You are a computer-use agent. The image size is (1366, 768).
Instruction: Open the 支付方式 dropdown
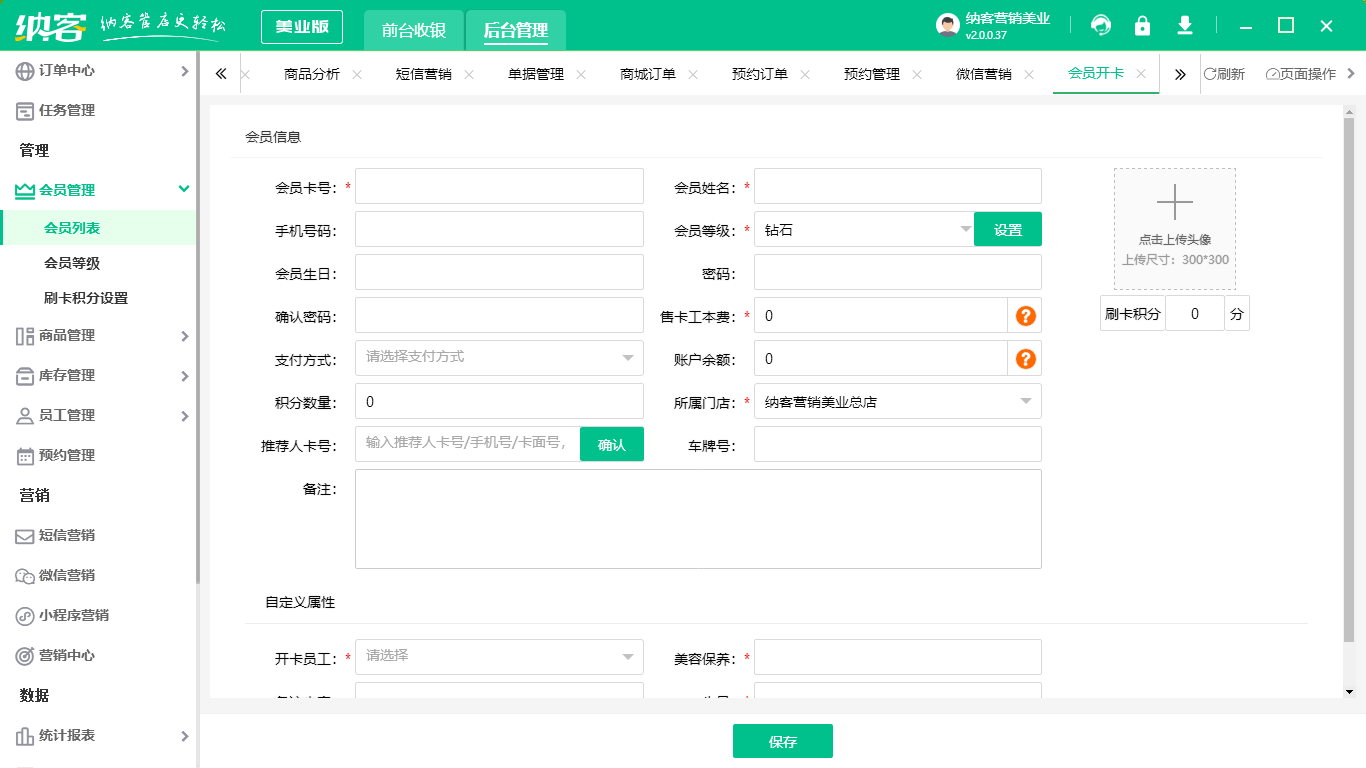click(499, 358)
